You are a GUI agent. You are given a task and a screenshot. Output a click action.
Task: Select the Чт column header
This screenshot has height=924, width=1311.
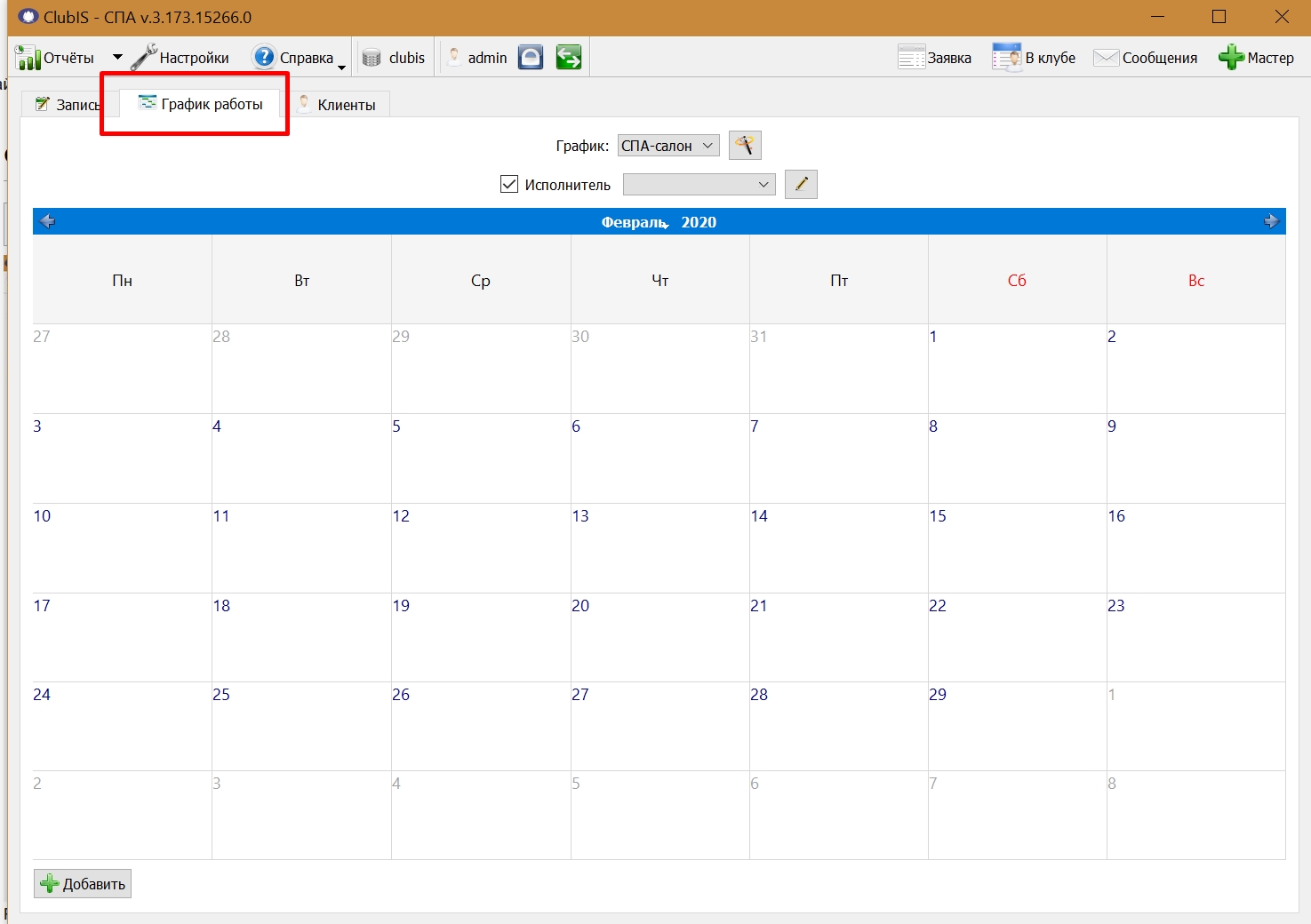(660, 280)
